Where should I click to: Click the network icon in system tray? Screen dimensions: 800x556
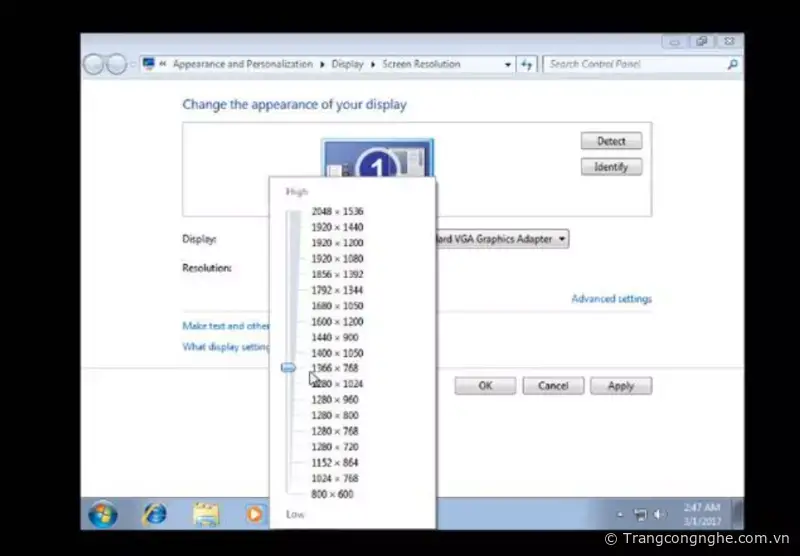640,515
